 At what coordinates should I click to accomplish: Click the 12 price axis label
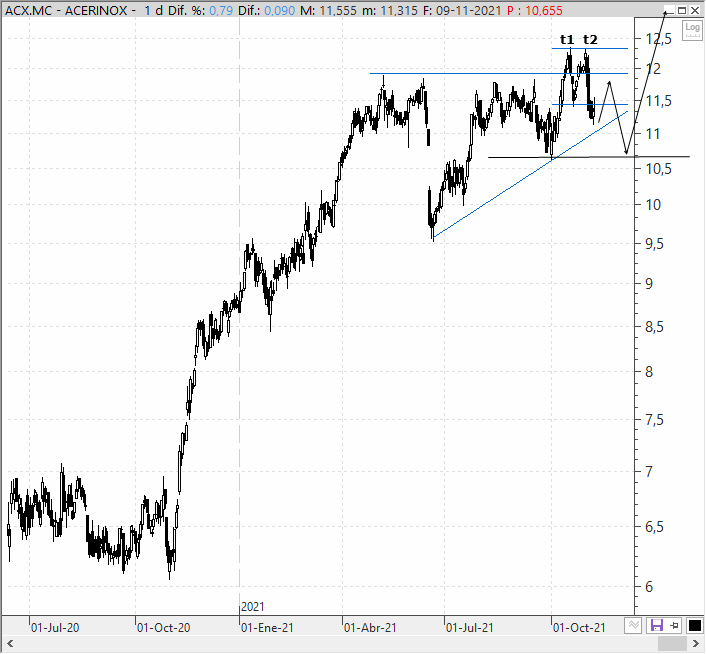pos(653,69)
